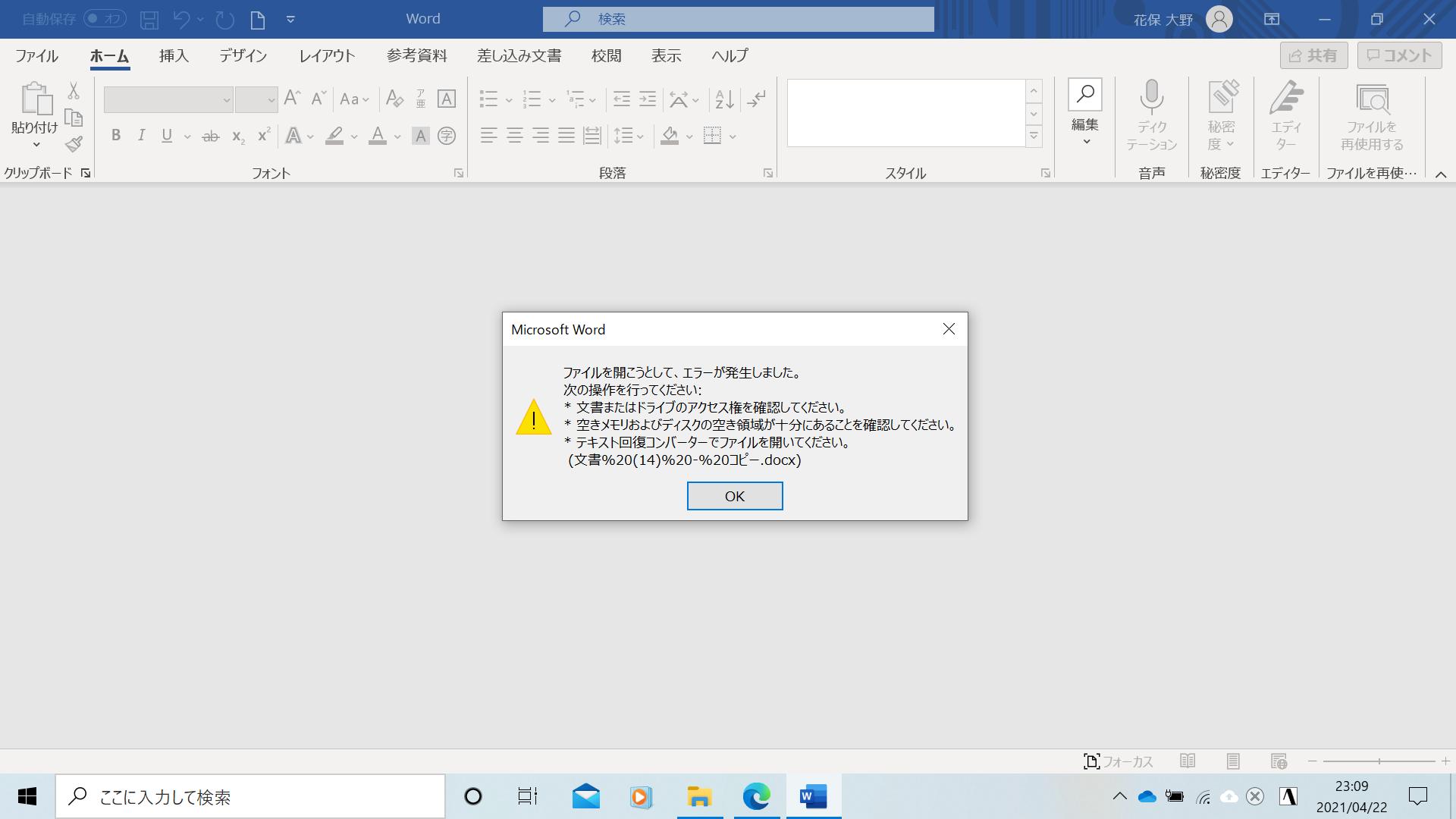Viewport: 1456px width, 819px height.
Task: Open Microsoft Edge from taskbar
Action: point(756,796)
